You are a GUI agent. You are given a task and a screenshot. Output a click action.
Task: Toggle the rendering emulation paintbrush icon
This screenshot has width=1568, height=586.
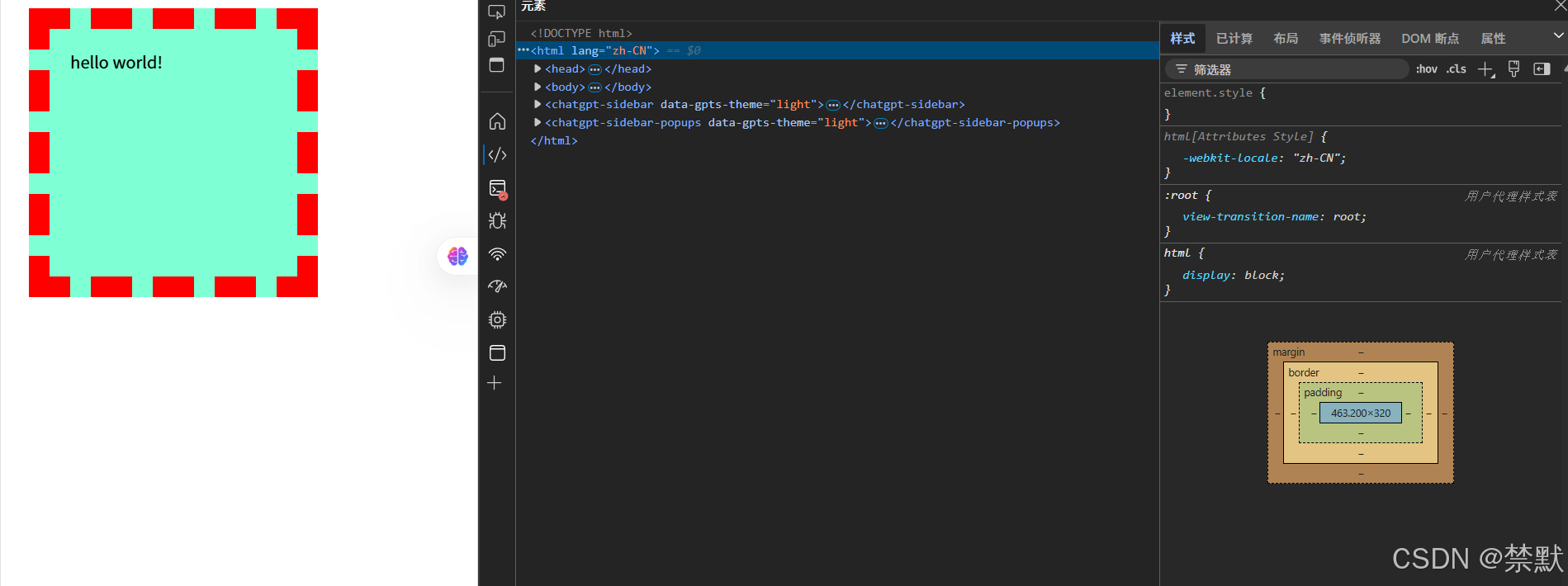[1514, 69]
